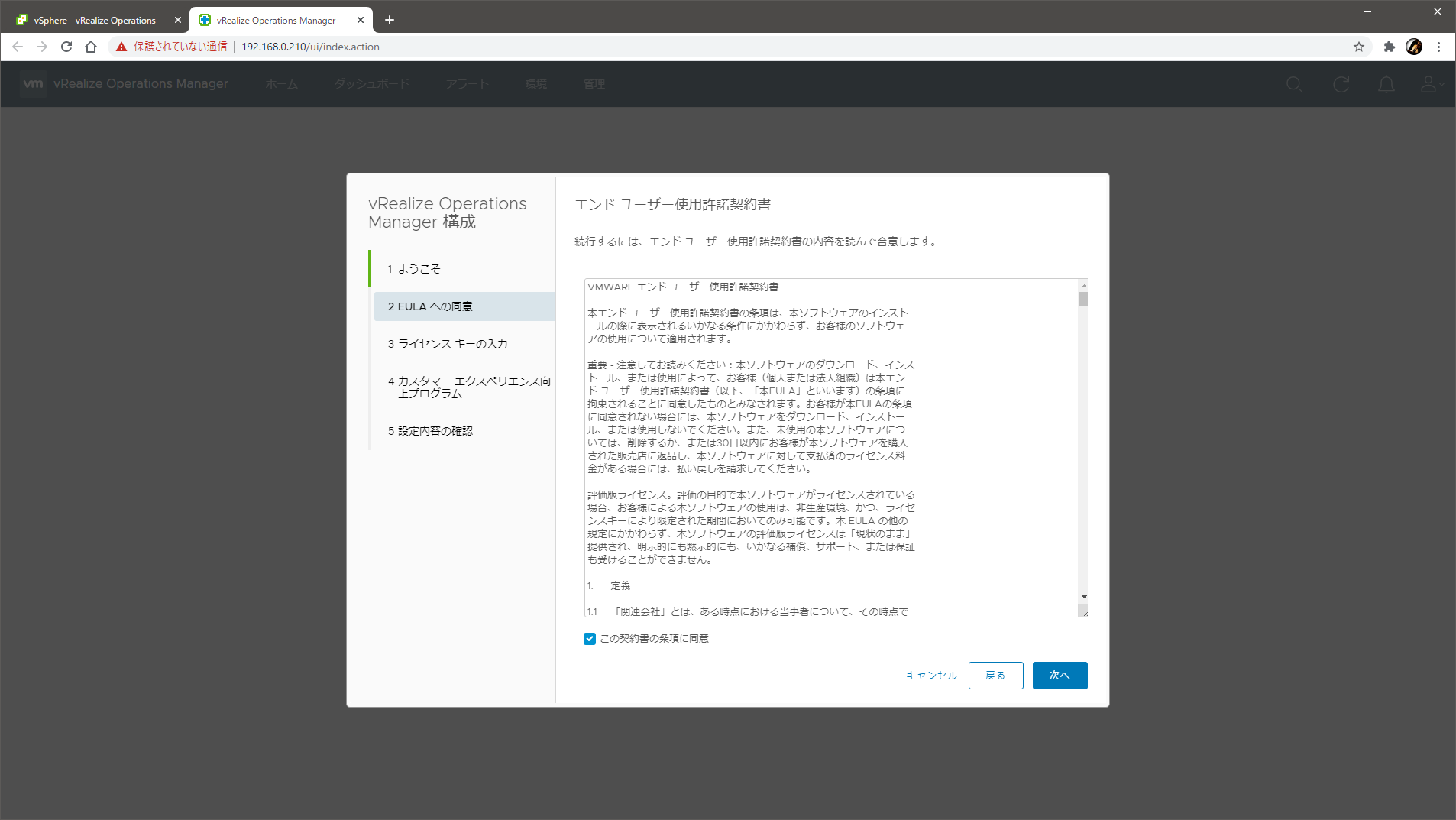Open Chrome three-dot menu
Image resolution: width=1456 pixels, height=820 pixels.
tap(1438, 47)
